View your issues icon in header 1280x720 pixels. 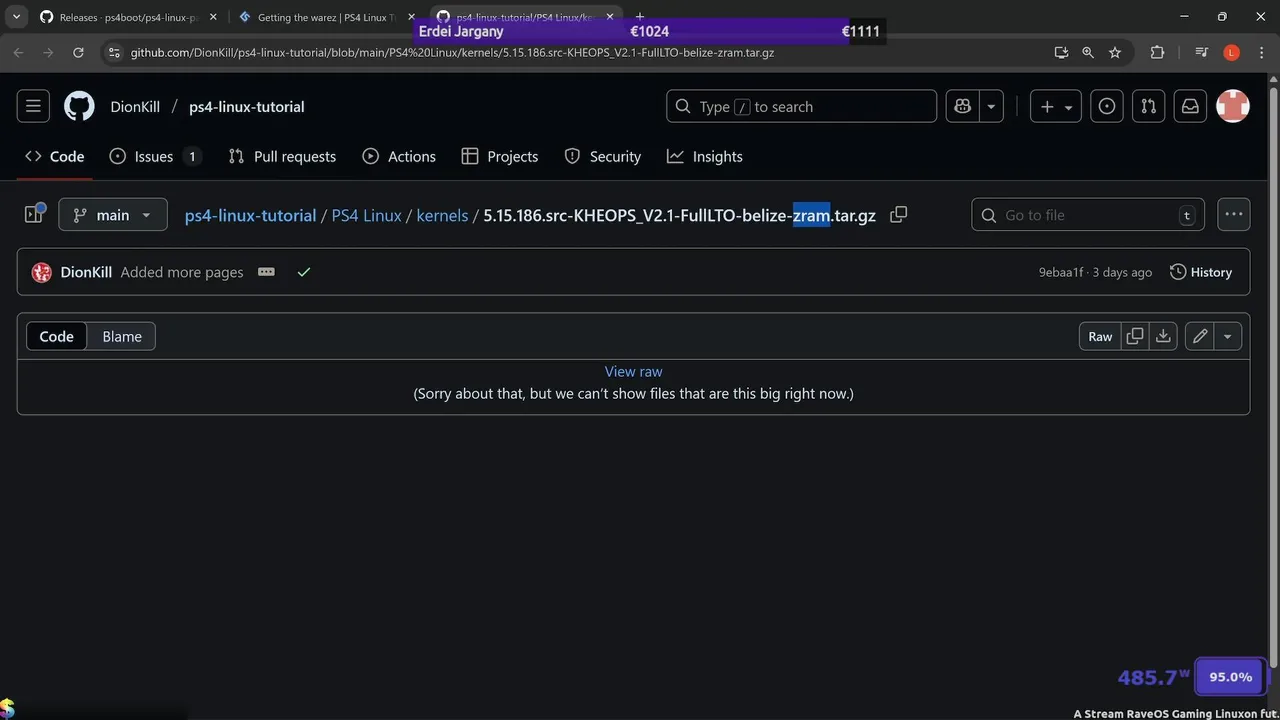[1107, 106]
